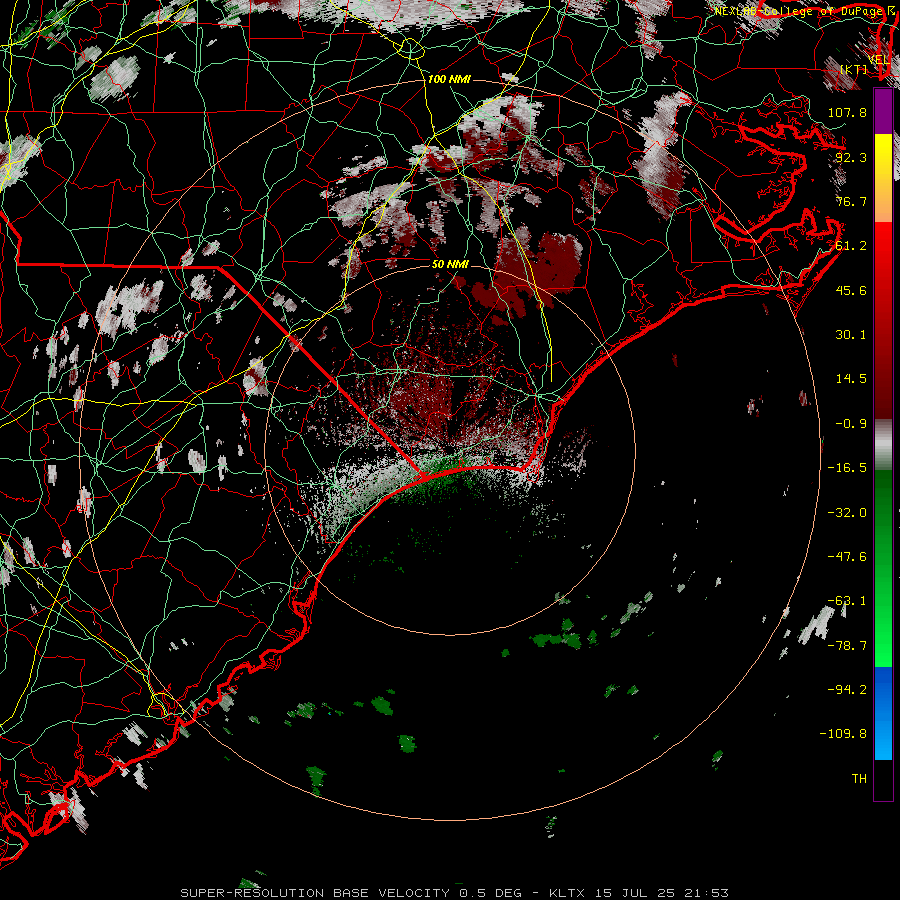Select the -32.0 value on velocity scale
The height and width of the screenshot is (900, 900).
pyautogui.click(x=847, y=513)
